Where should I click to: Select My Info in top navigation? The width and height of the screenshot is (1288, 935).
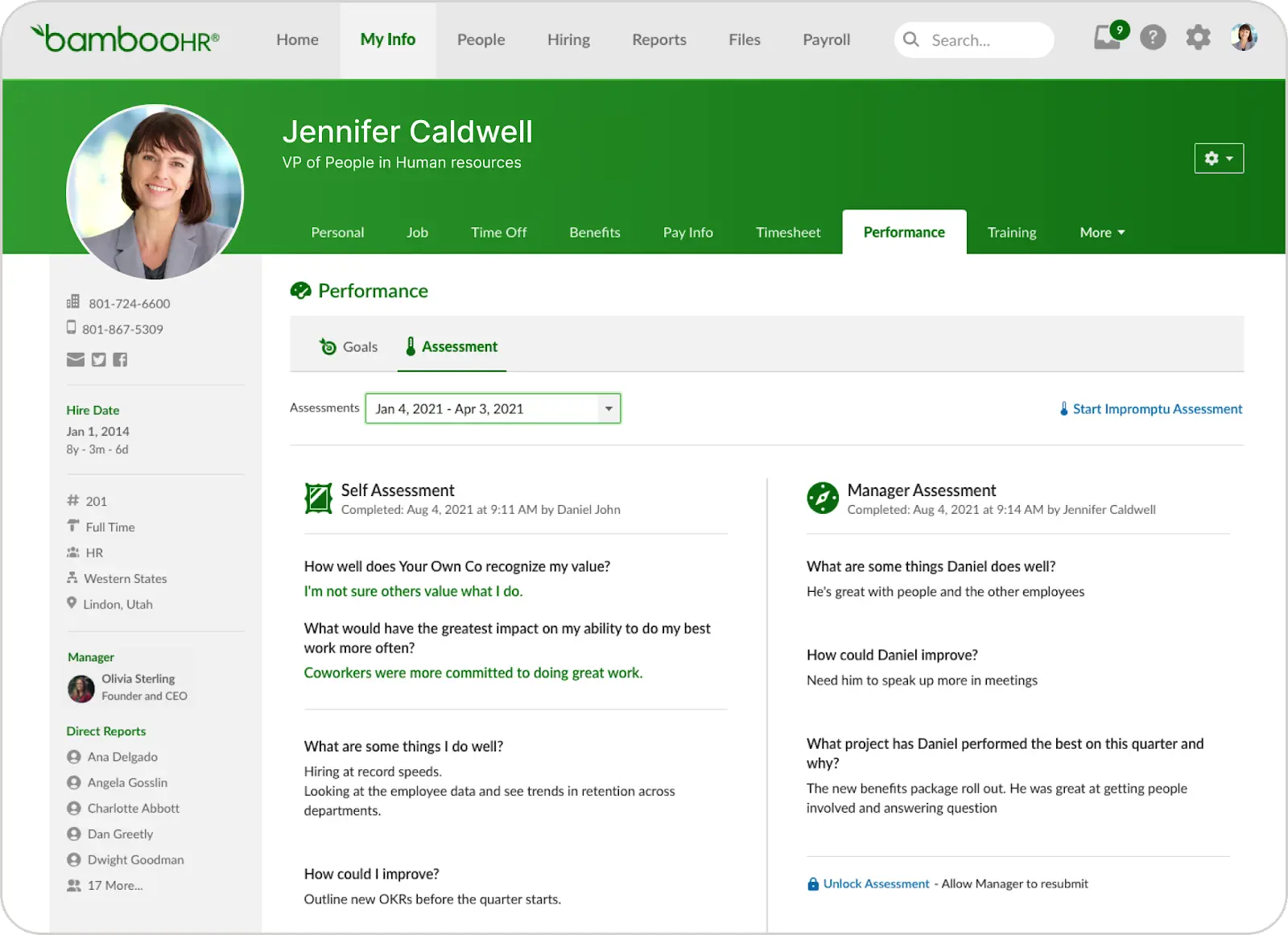[x=388, y=39]
